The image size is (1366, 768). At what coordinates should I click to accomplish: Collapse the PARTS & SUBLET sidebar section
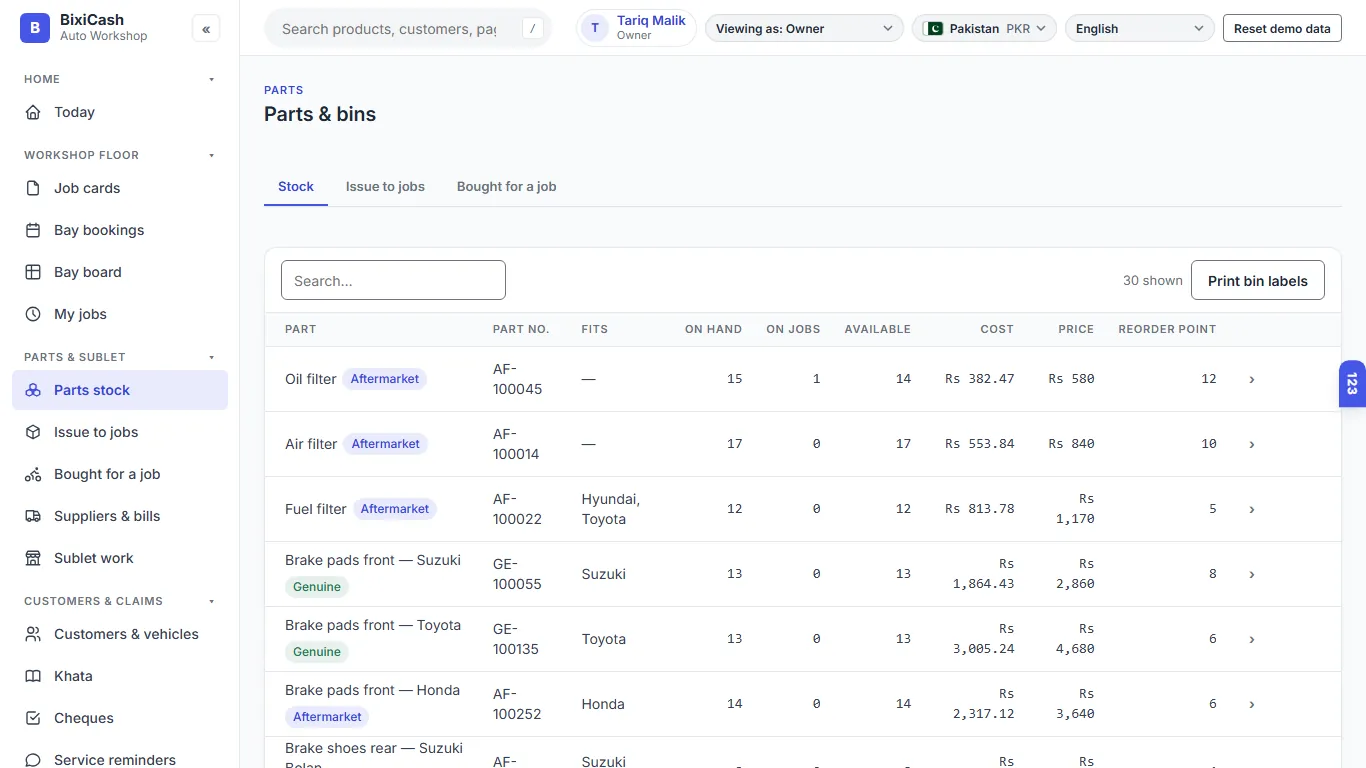pyautogui.click(x=212, y=357)
